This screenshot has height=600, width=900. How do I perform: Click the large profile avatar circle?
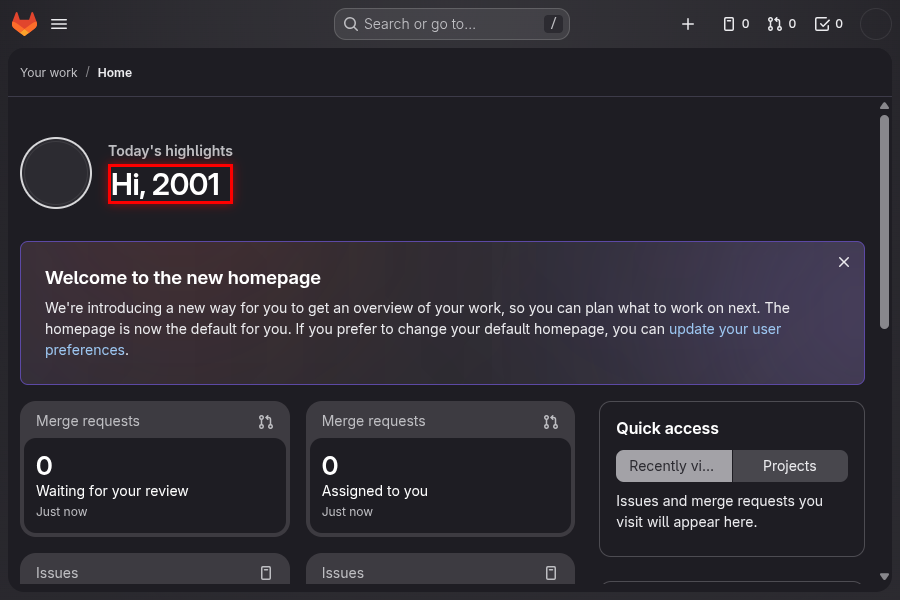56,173
